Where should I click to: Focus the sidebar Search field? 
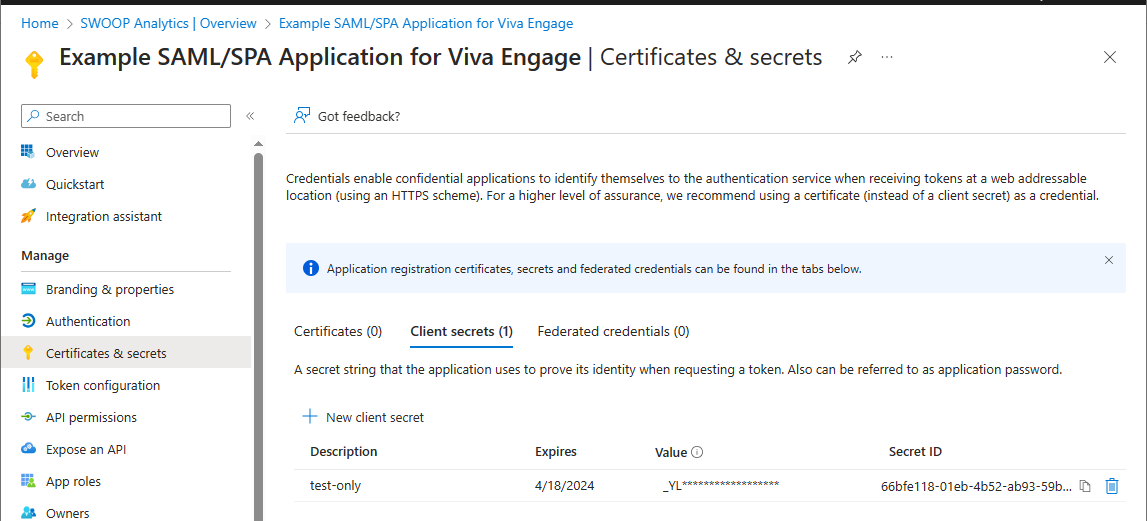[x=126, y=116]
